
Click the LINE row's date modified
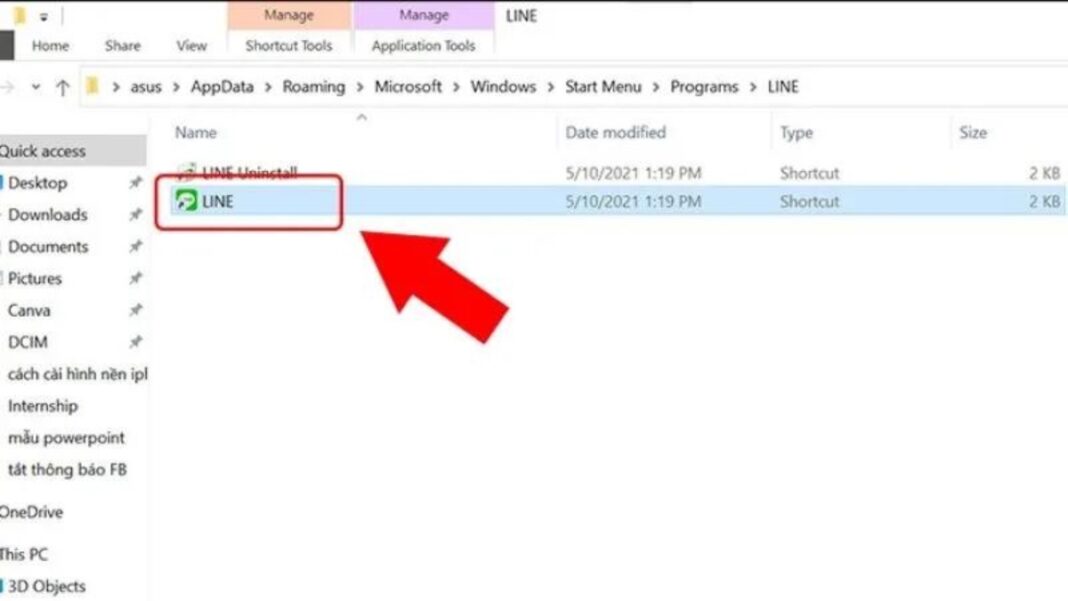(633, 201)
